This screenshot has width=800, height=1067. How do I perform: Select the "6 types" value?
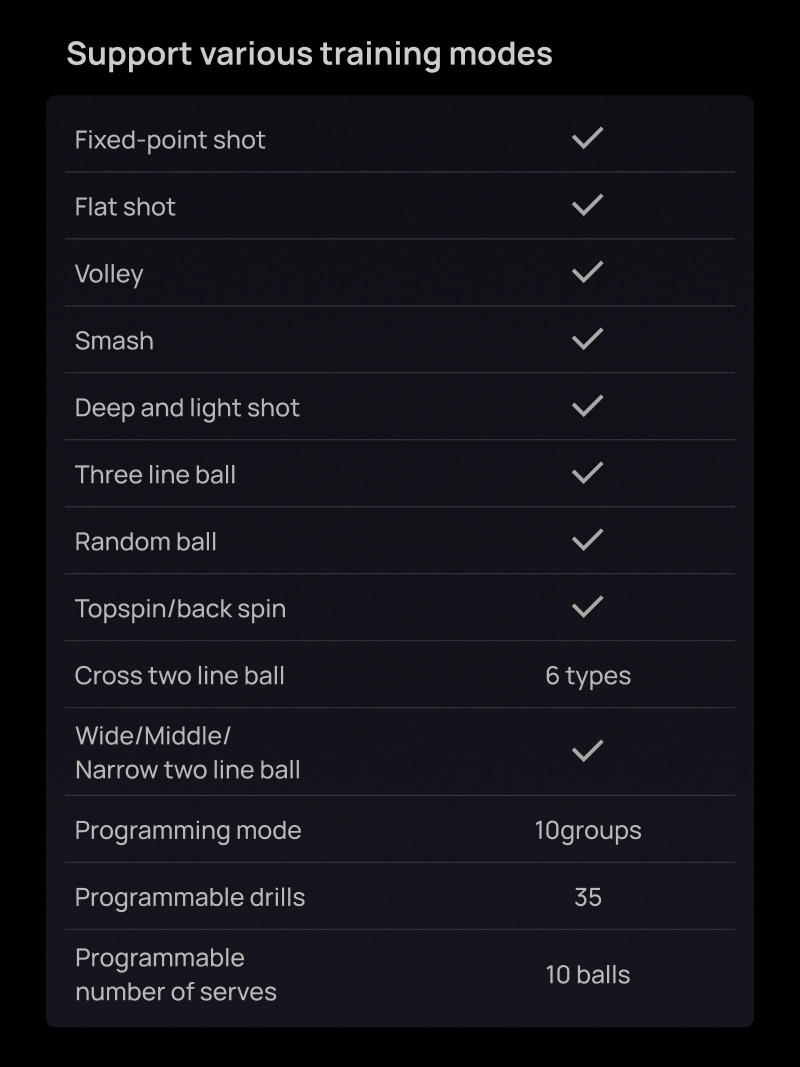(x=588, y=675)
